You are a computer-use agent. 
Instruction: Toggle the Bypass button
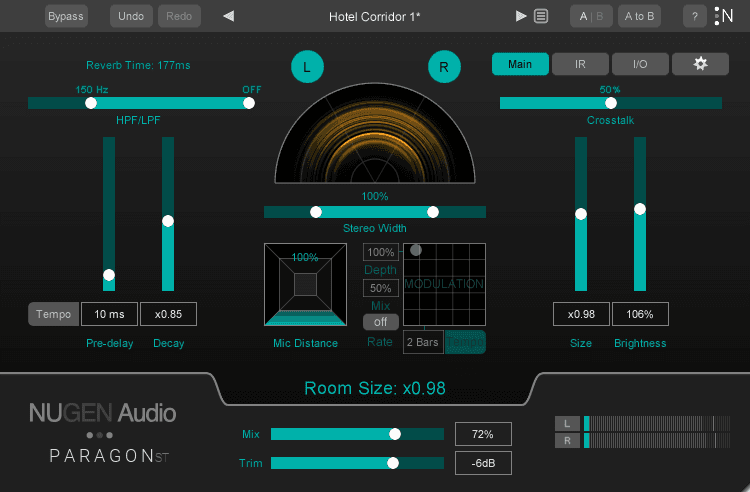[66, 16]
